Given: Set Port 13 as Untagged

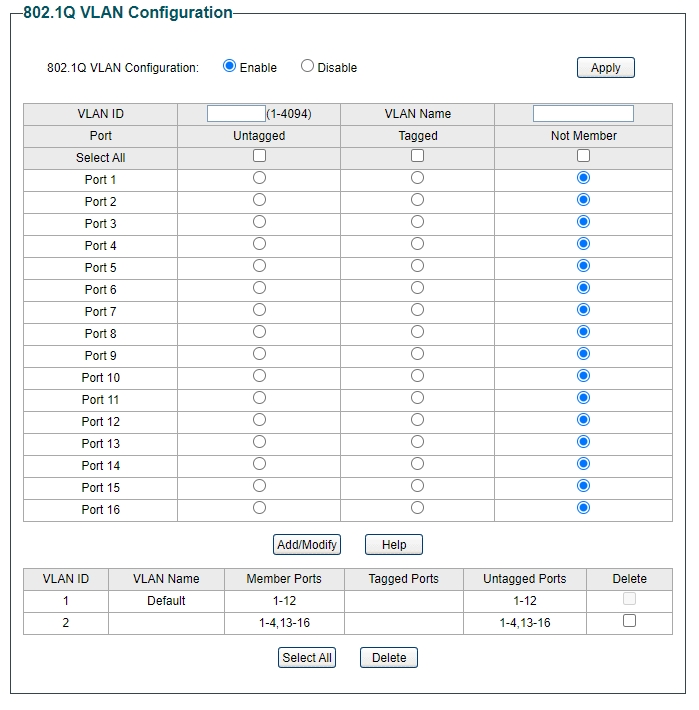Looking at the screenshot, I should tap(259, 442).
